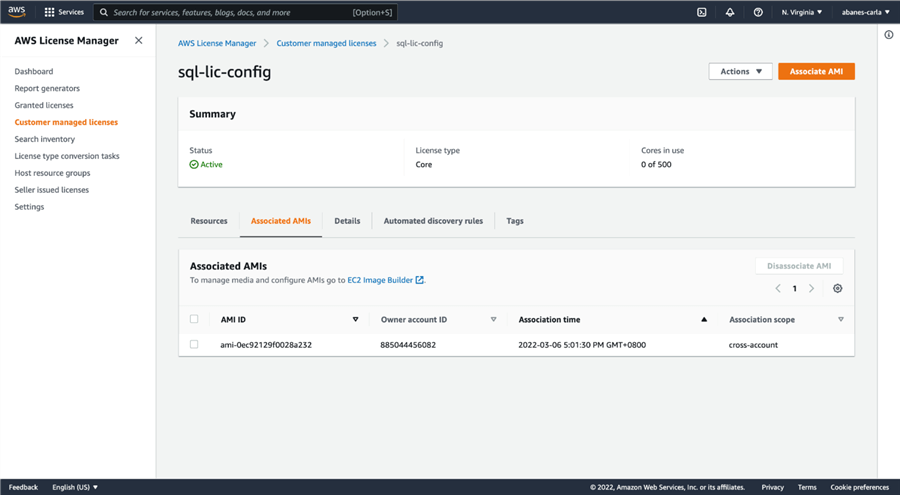
Task: Click the info panel icon at right edge
Action: 888,35
